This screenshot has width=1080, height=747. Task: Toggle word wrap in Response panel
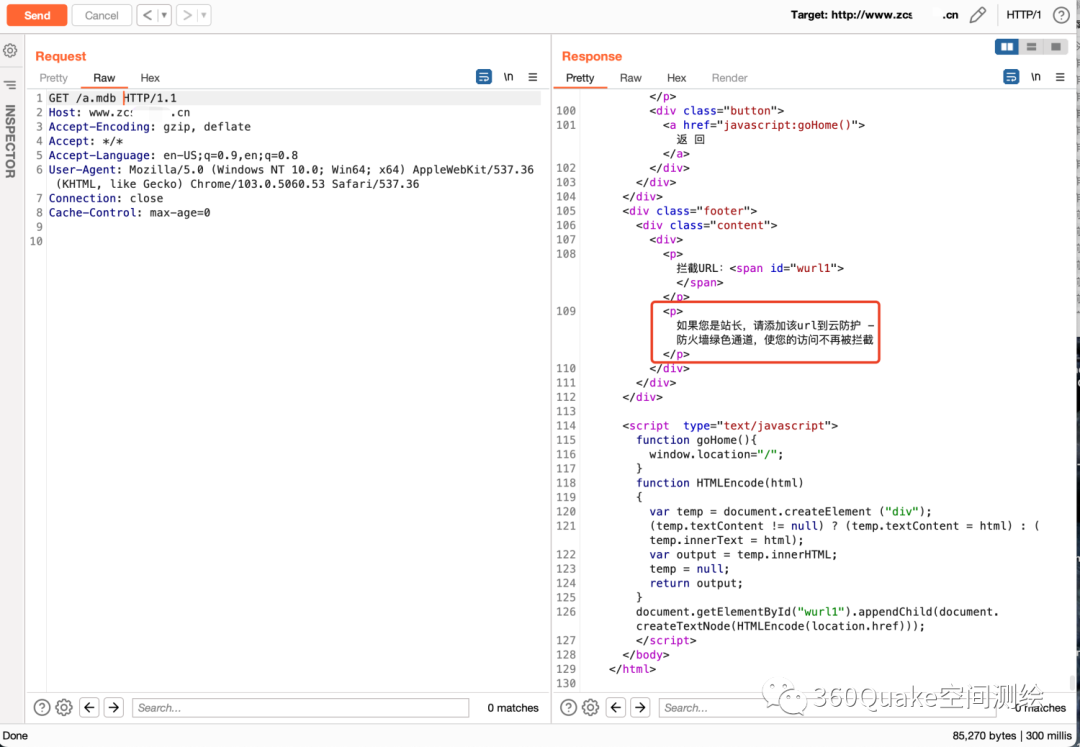click(1011, 77)
